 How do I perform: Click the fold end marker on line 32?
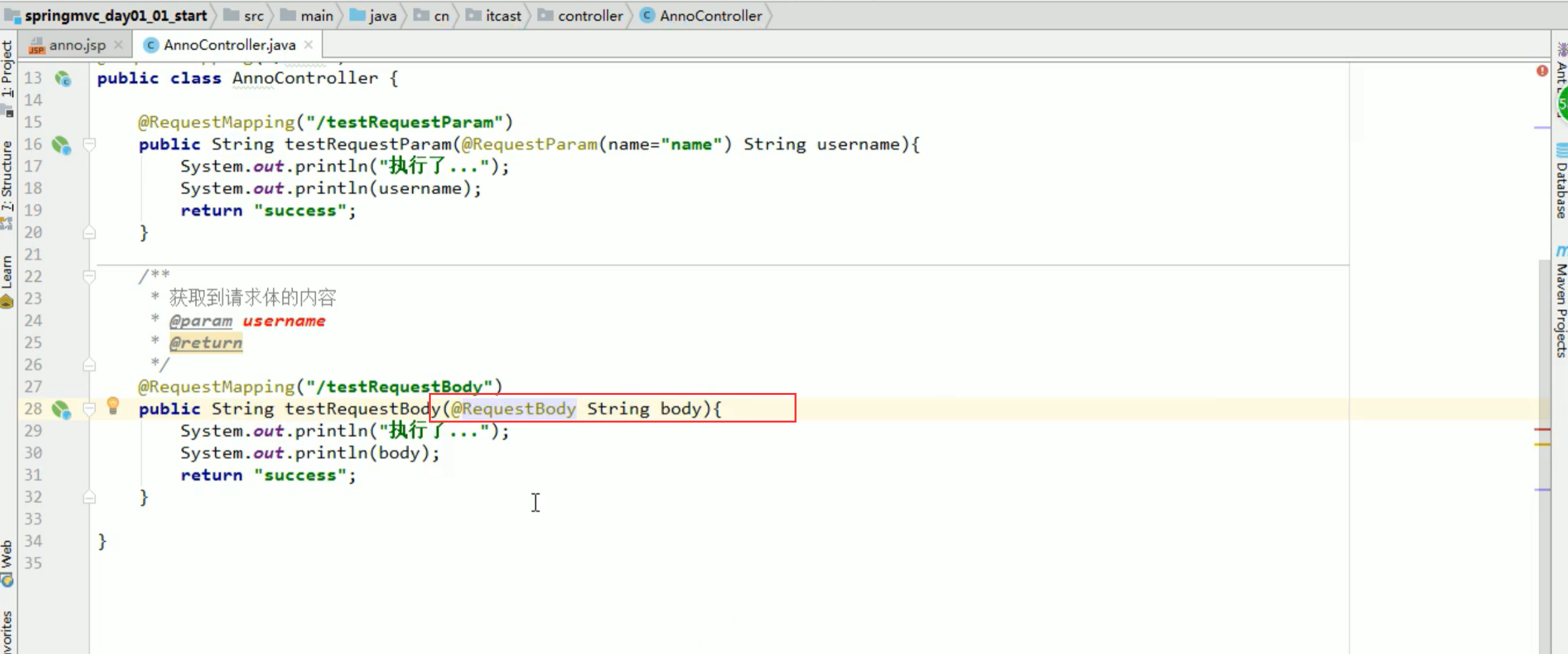pyautogui.click(x=90, y=497)
